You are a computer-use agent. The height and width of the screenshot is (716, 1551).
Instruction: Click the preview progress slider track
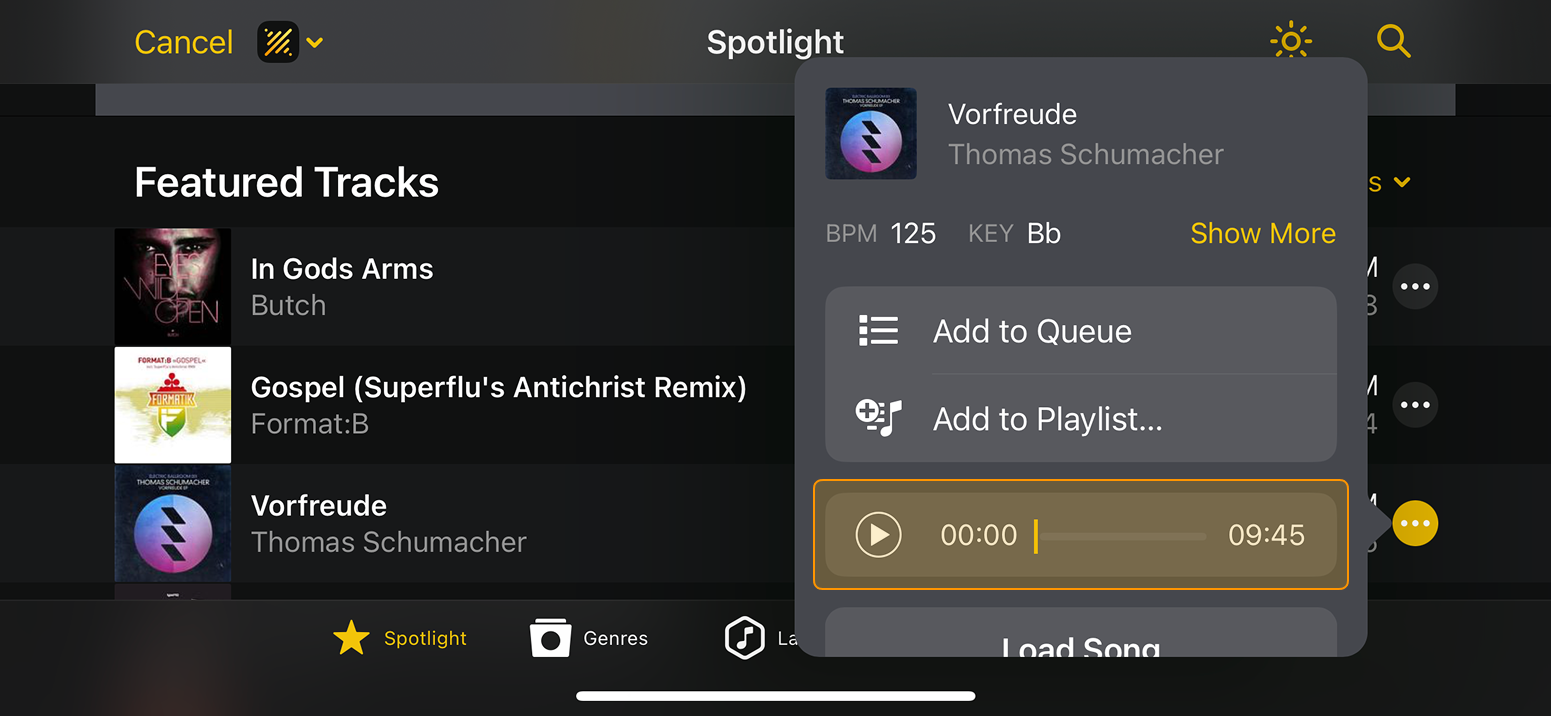(1120, 536)
